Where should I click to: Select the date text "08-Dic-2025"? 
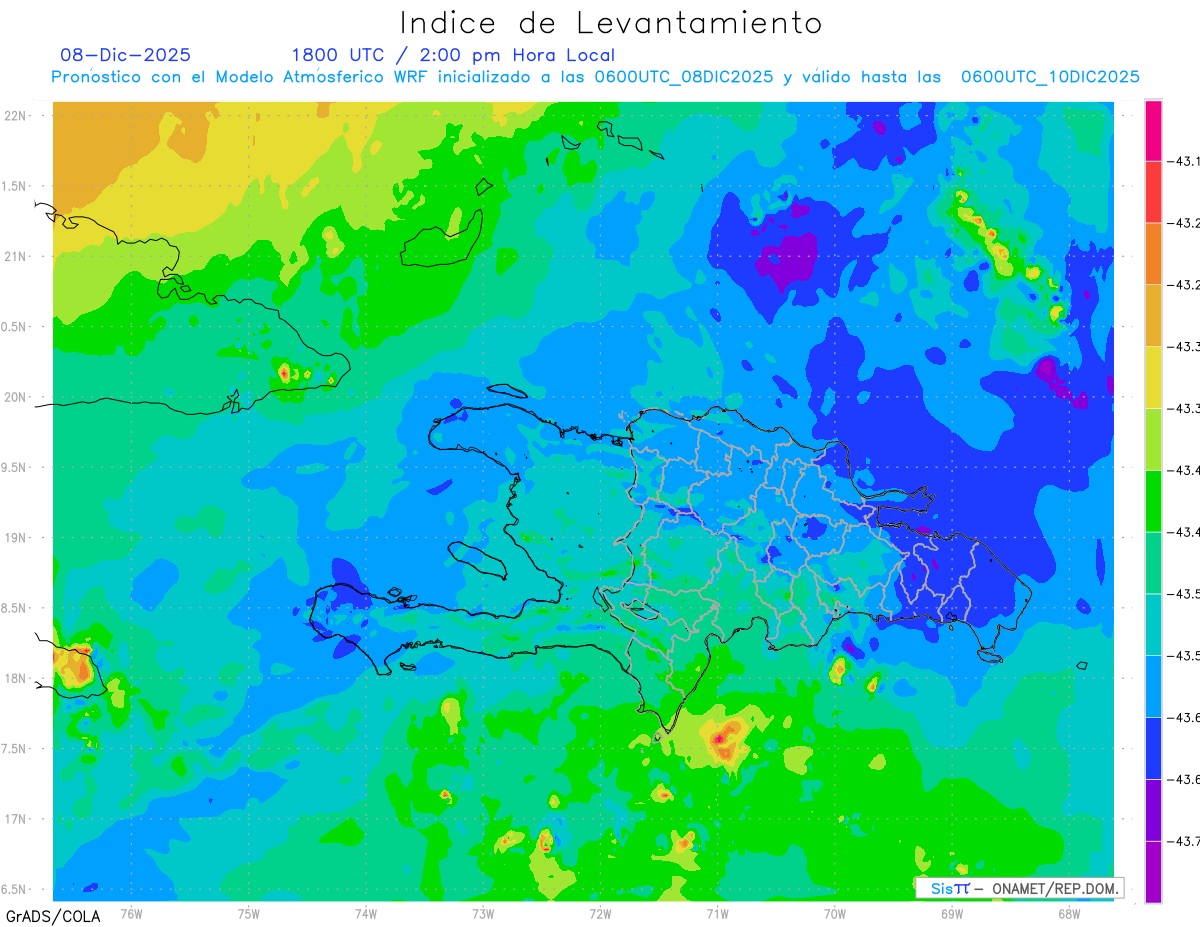(x=126, y=55)
